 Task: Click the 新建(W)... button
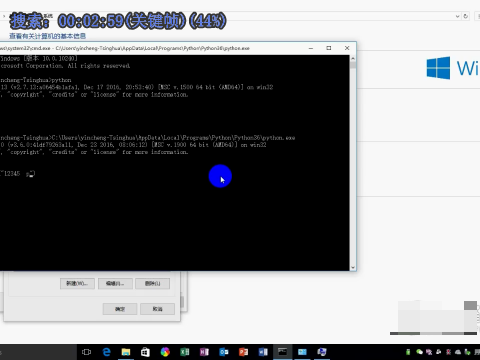point(77,283)
